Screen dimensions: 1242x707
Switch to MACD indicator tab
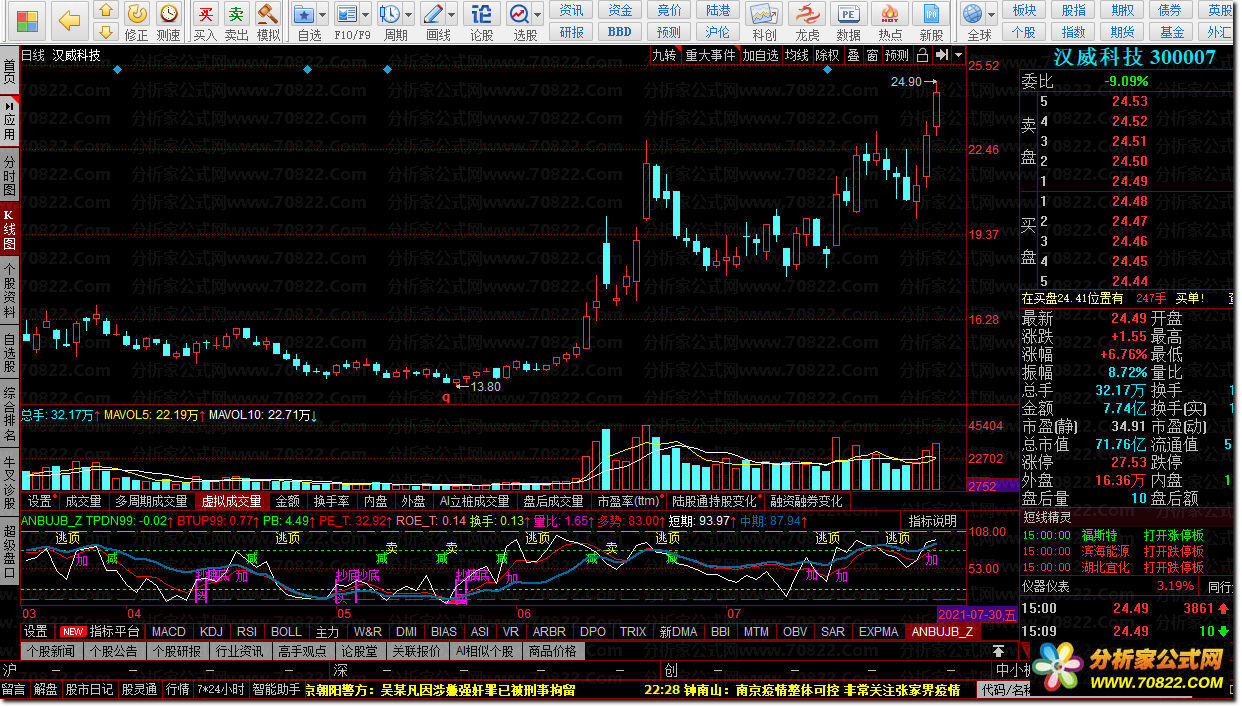(x=169, y=632)
